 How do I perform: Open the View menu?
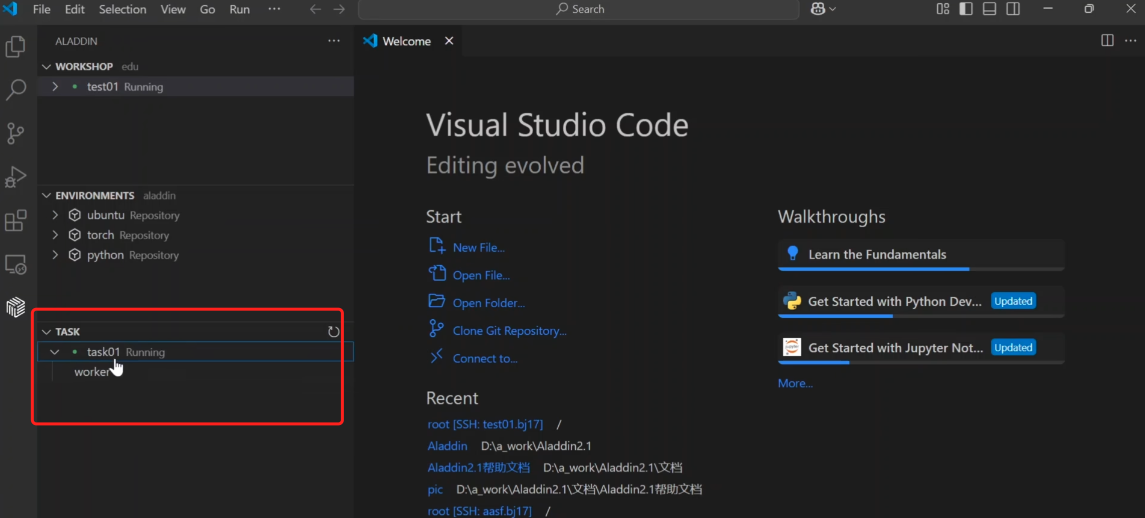pyautogui.click(x=173, y=9)
